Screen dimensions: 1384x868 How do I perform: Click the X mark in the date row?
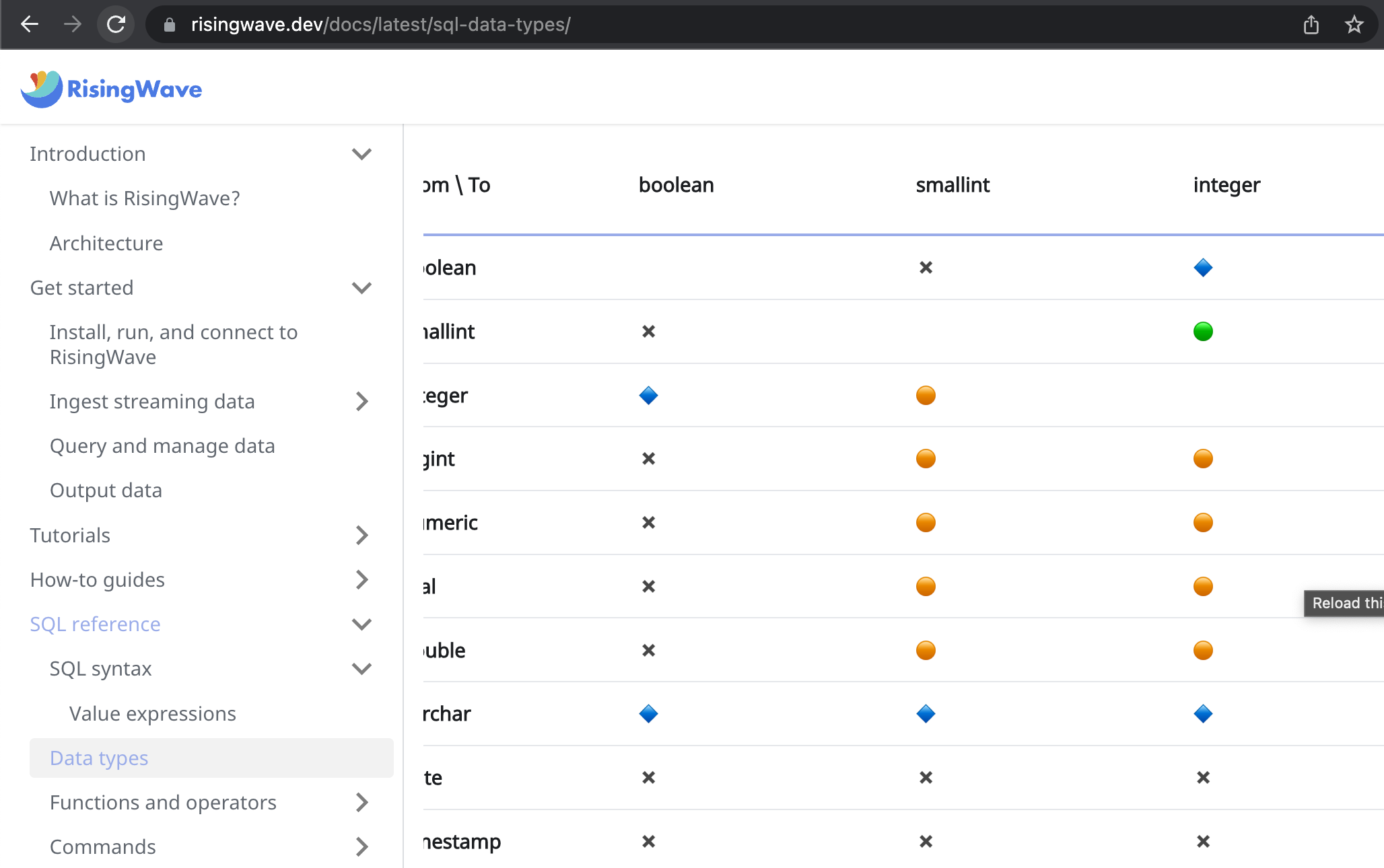coord(648,778)
